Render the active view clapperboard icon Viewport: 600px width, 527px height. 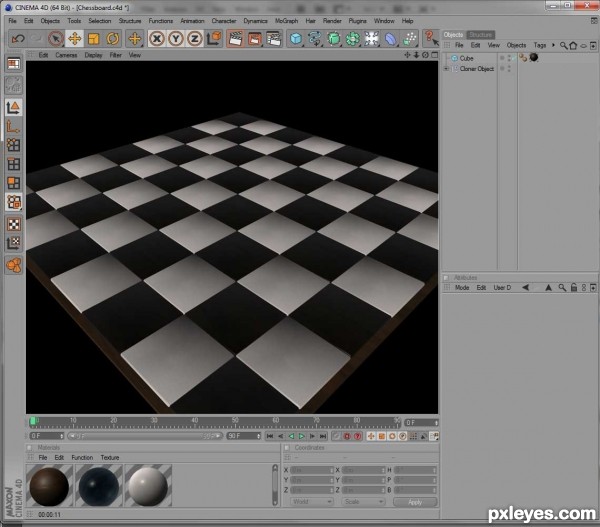click(x=236, y=39)
